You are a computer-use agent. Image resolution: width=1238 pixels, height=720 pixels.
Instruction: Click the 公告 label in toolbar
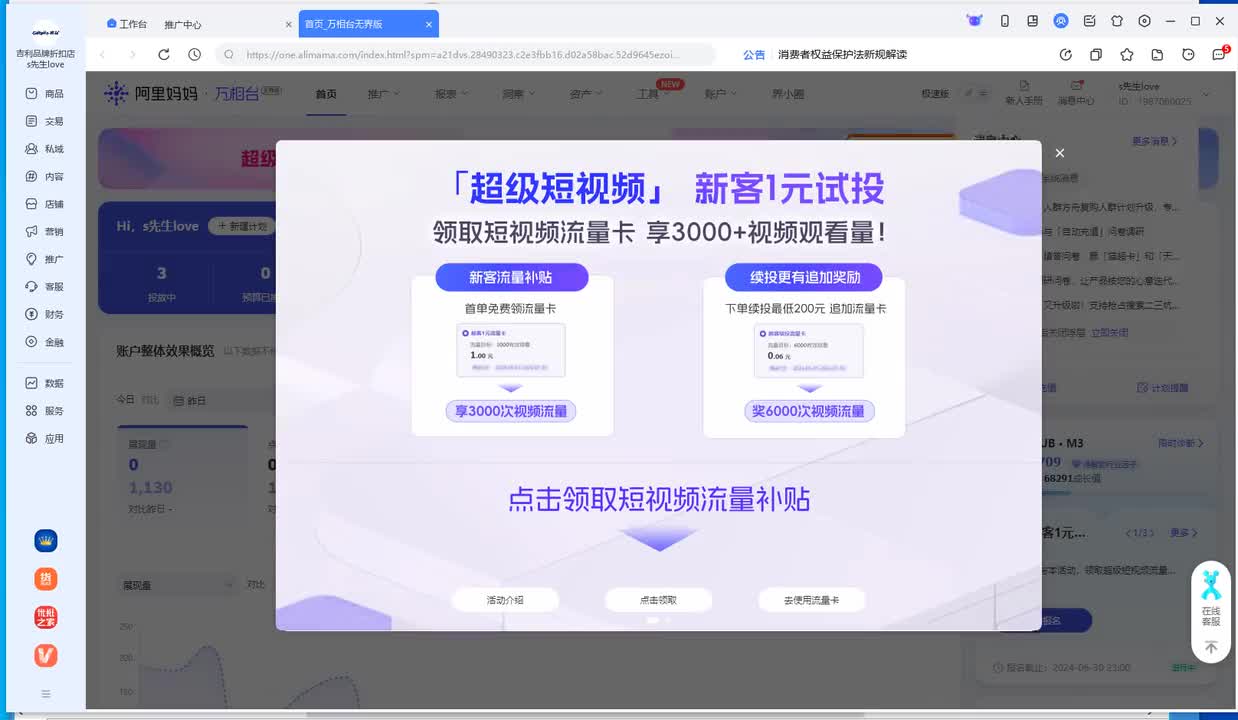(754, 55)
